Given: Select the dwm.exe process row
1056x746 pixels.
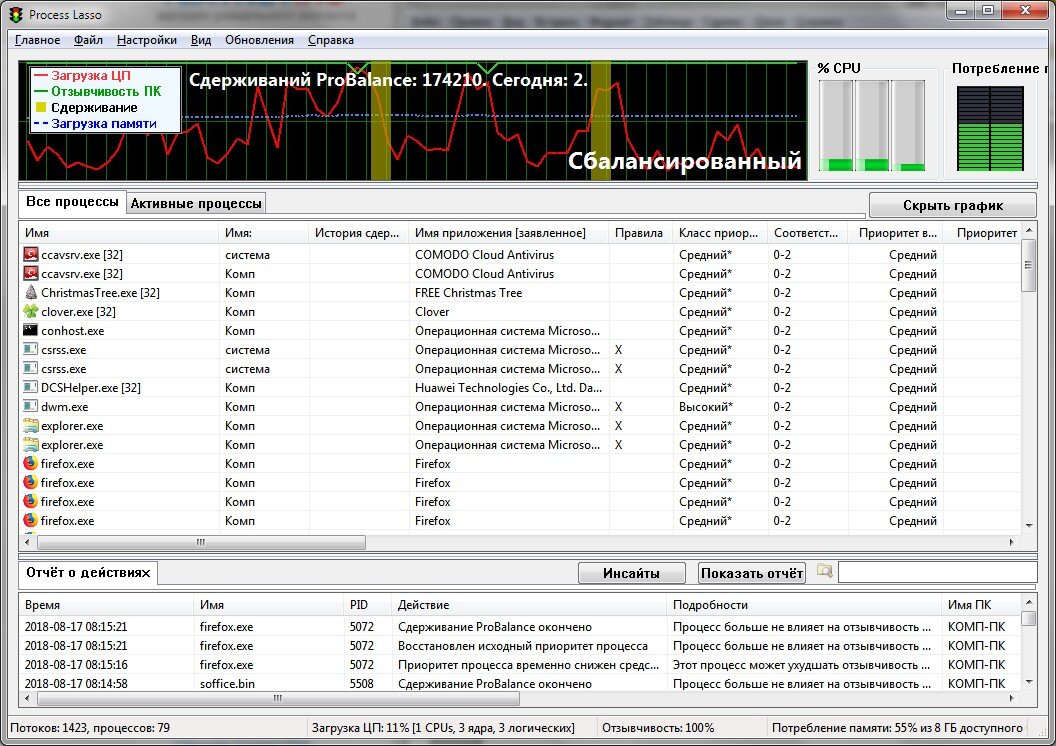Looking at the screenshot, I should click(521, 406).
